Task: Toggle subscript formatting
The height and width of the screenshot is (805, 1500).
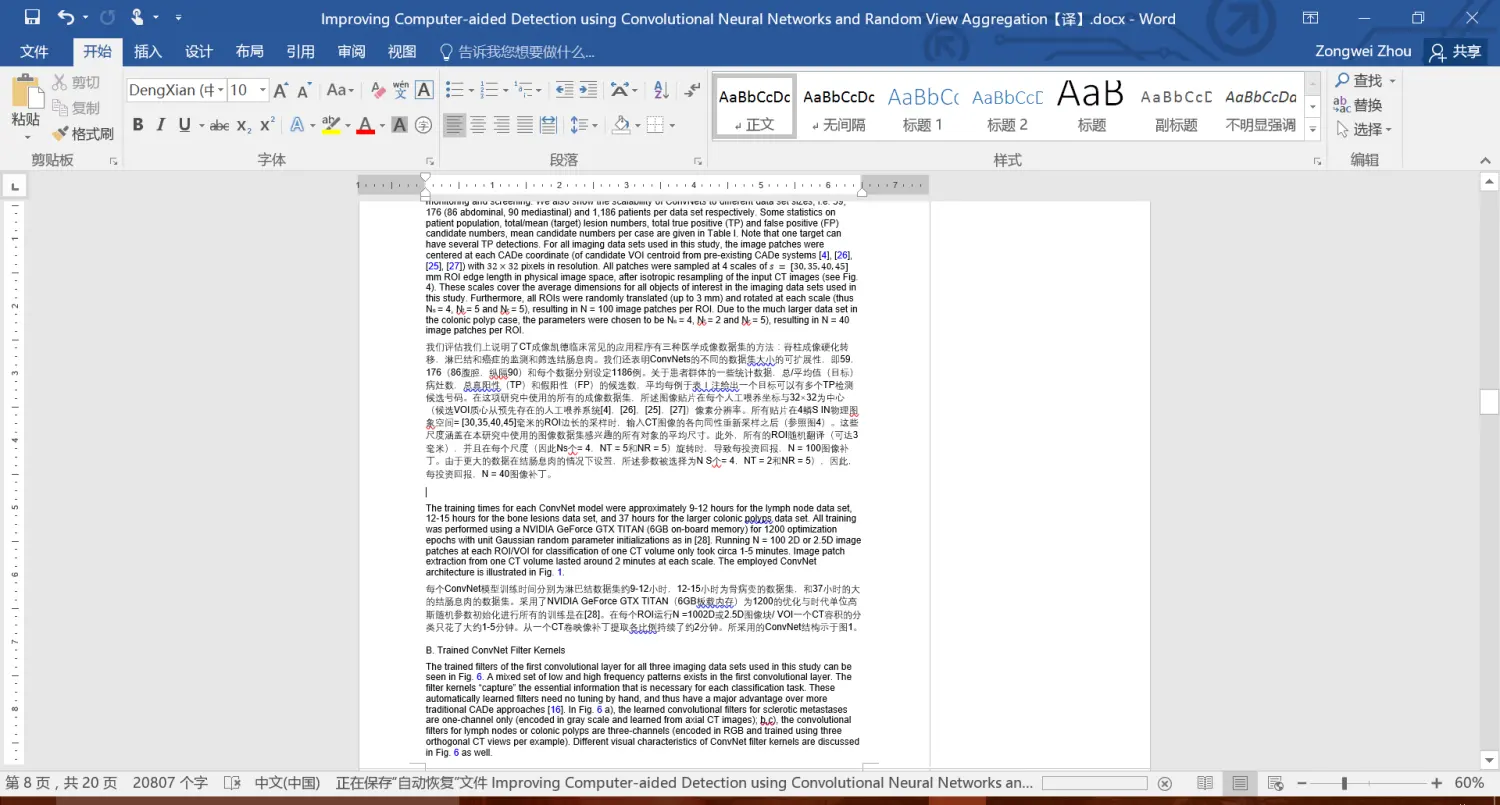Action: (244, 125)
